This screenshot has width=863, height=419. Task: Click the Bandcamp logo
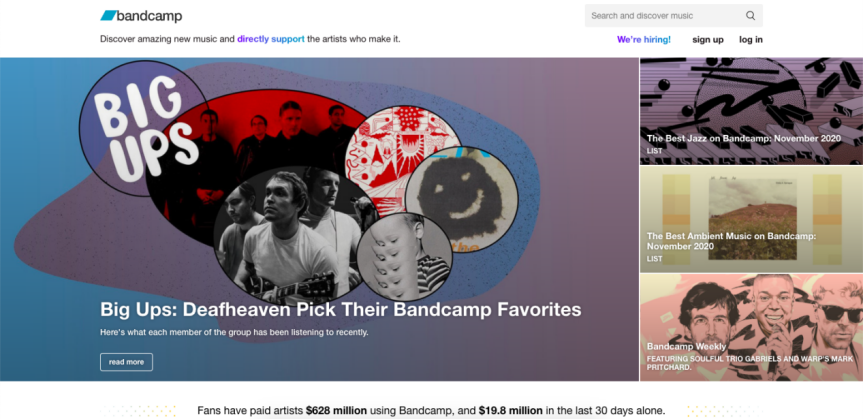tap(141, 16)
